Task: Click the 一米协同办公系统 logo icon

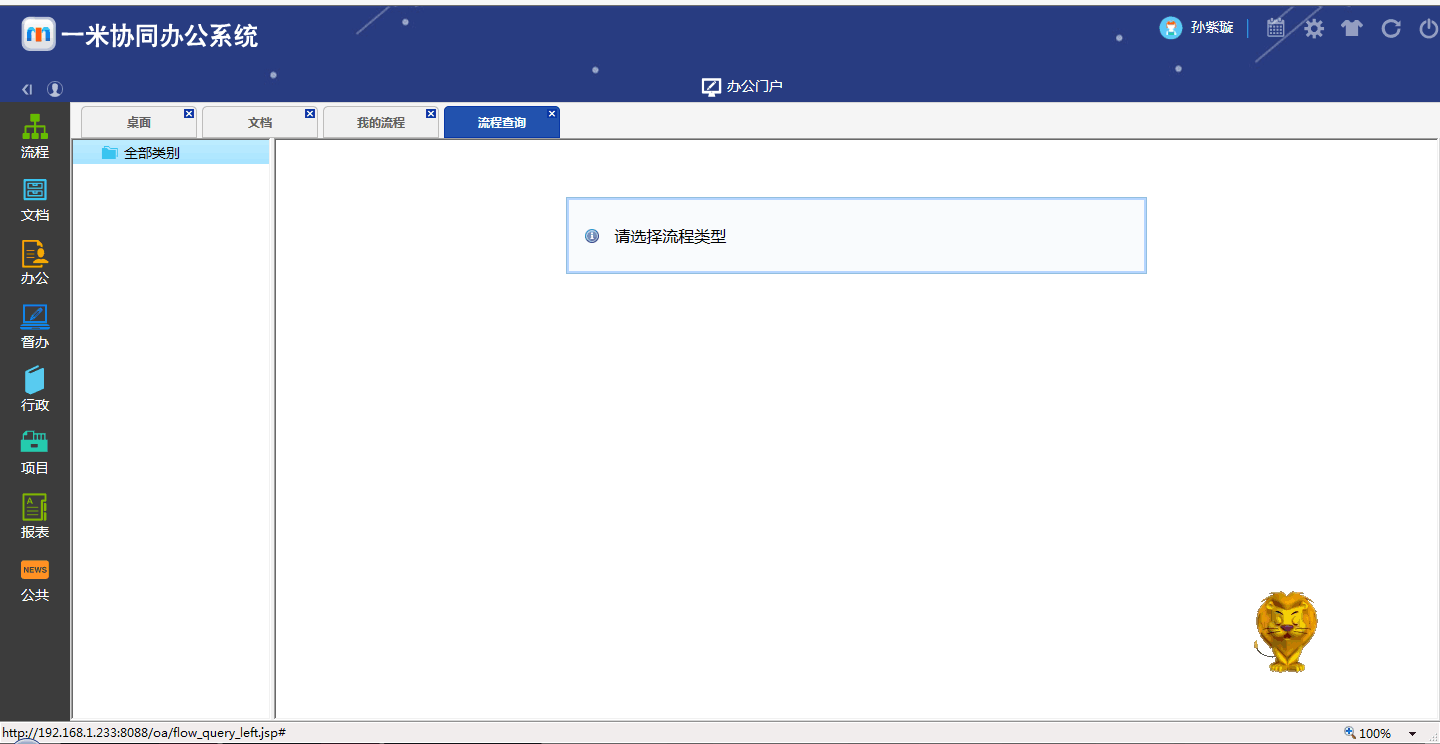Action: (x=38, y=34)
